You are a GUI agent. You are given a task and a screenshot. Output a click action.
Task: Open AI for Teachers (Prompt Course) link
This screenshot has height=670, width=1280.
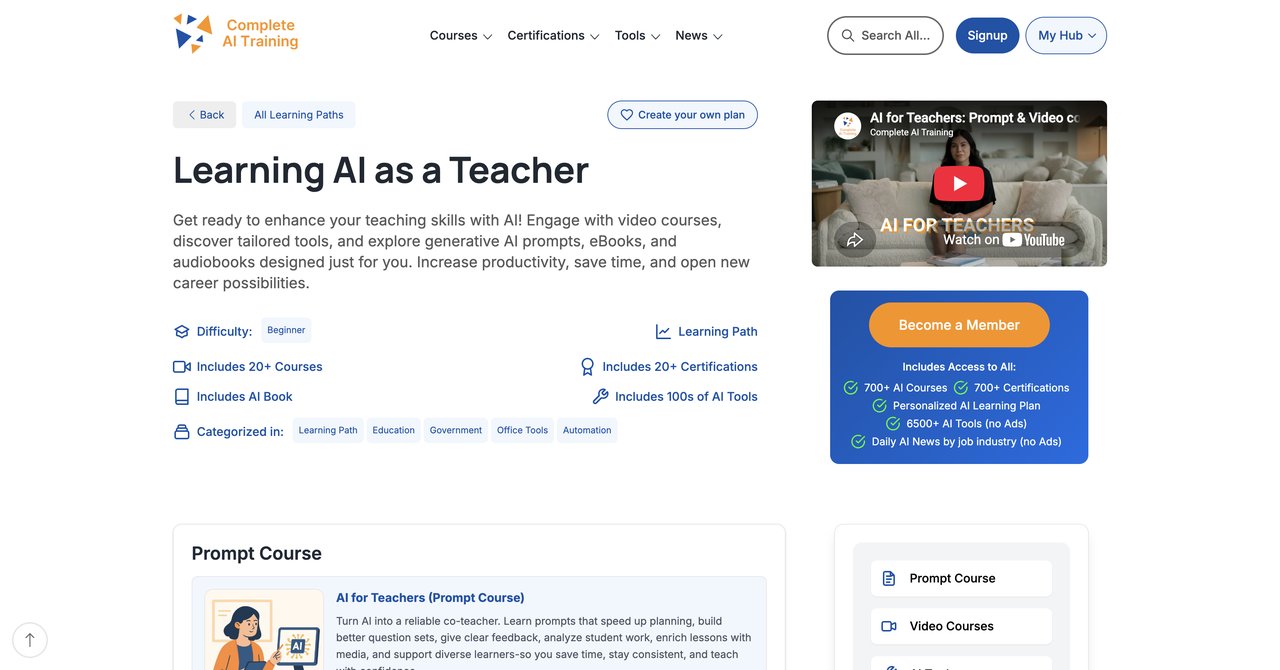(x=430, y=598)
